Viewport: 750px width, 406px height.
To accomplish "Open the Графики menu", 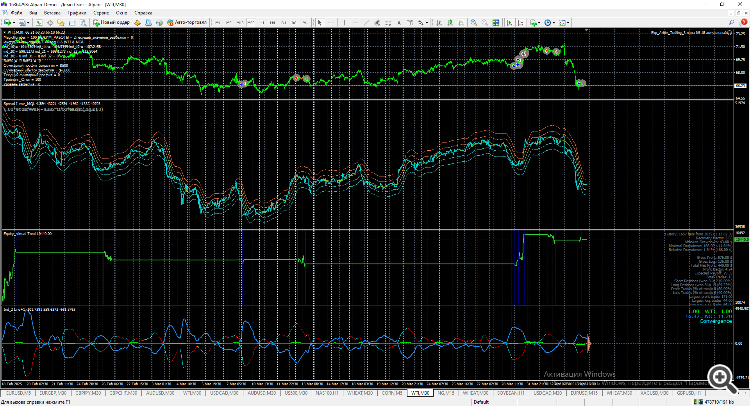I will [77, 13].
